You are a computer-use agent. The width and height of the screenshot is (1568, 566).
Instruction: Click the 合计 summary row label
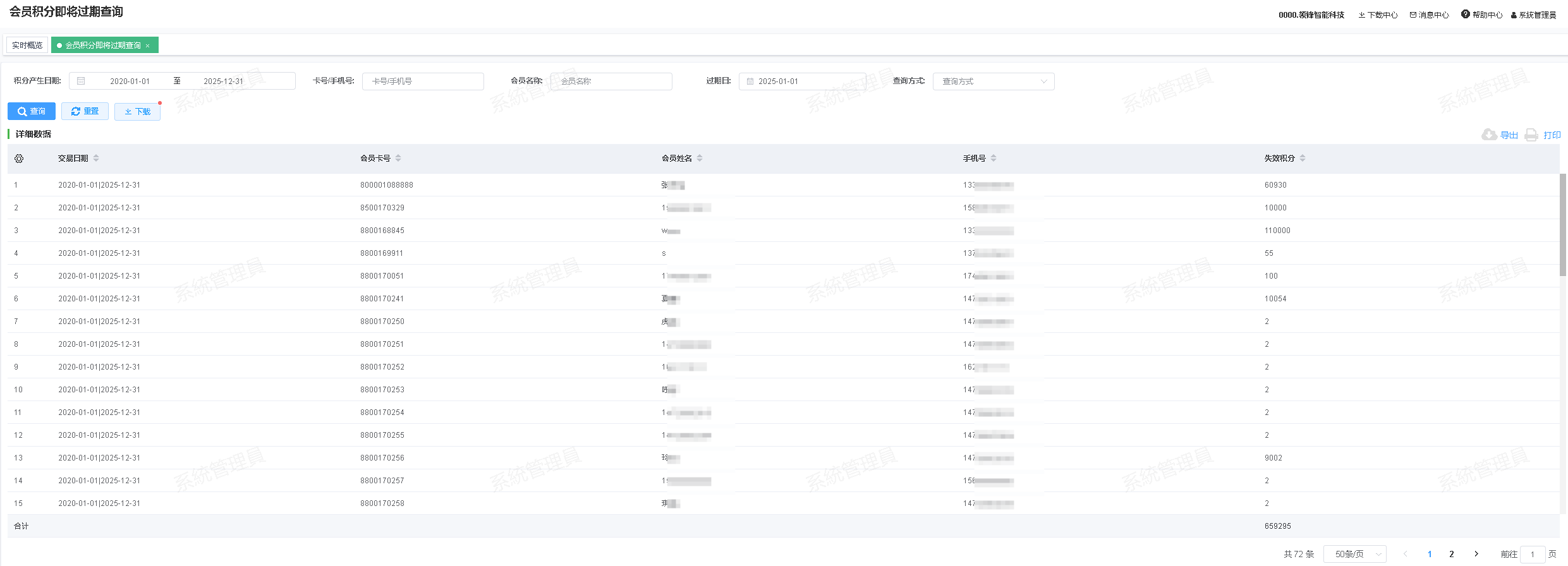(x=21, y=526)
